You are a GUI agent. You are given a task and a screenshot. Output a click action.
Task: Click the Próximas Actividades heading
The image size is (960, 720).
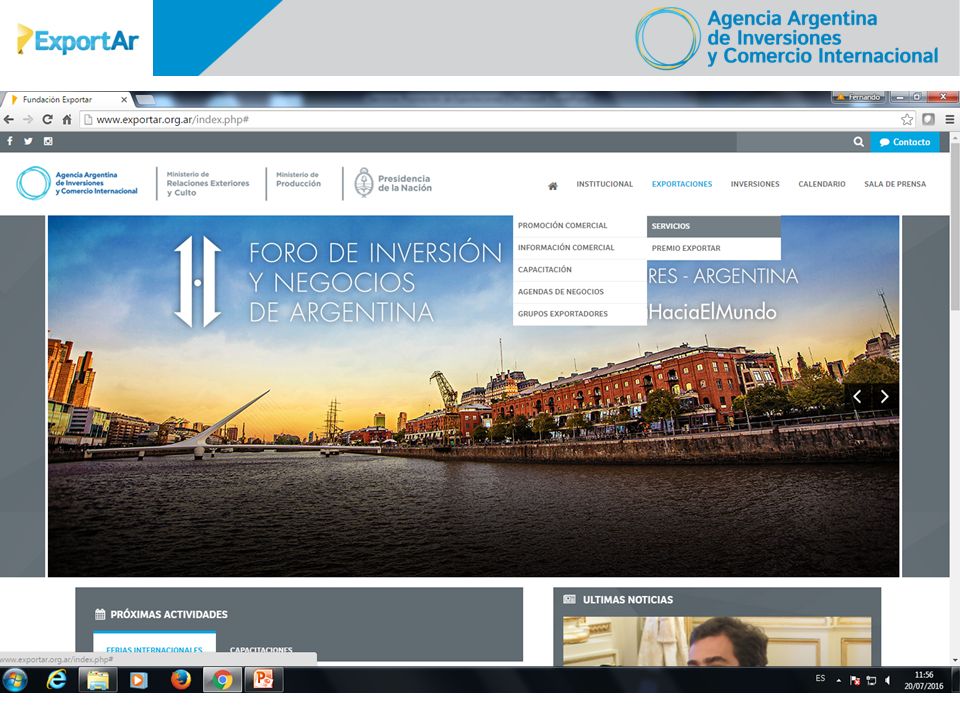pos(168,614)
